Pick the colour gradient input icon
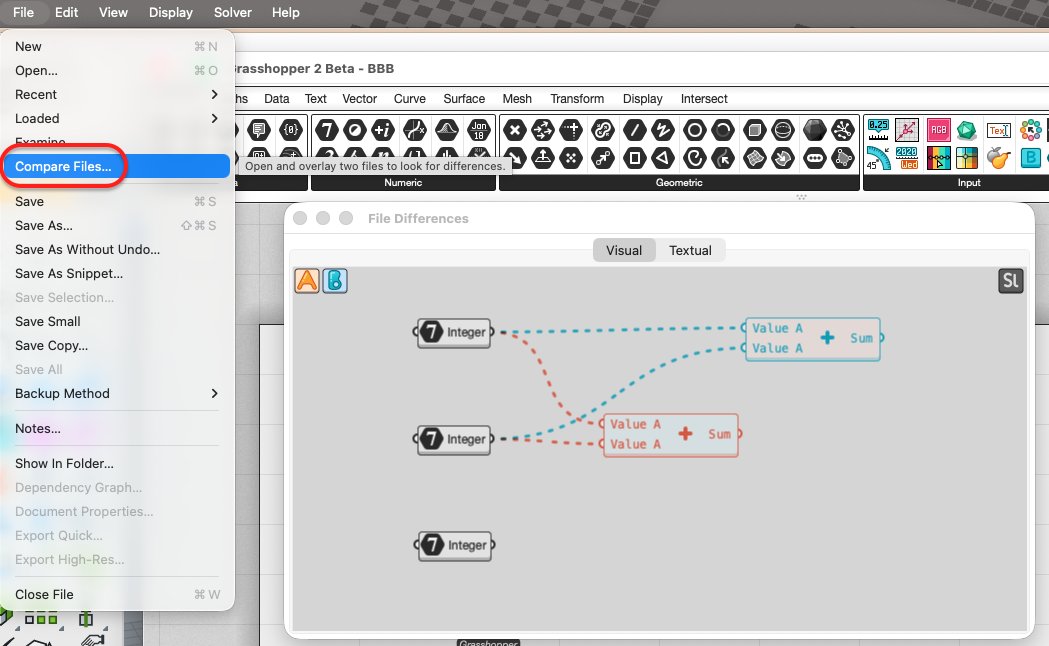1049x646 pixels. coord(939,158)
